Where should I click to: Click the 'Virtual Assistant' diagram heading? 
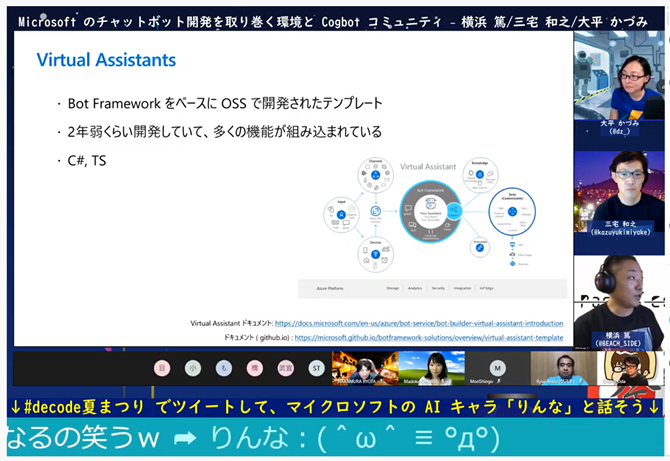pyautogui.click(x=428, y=167)
